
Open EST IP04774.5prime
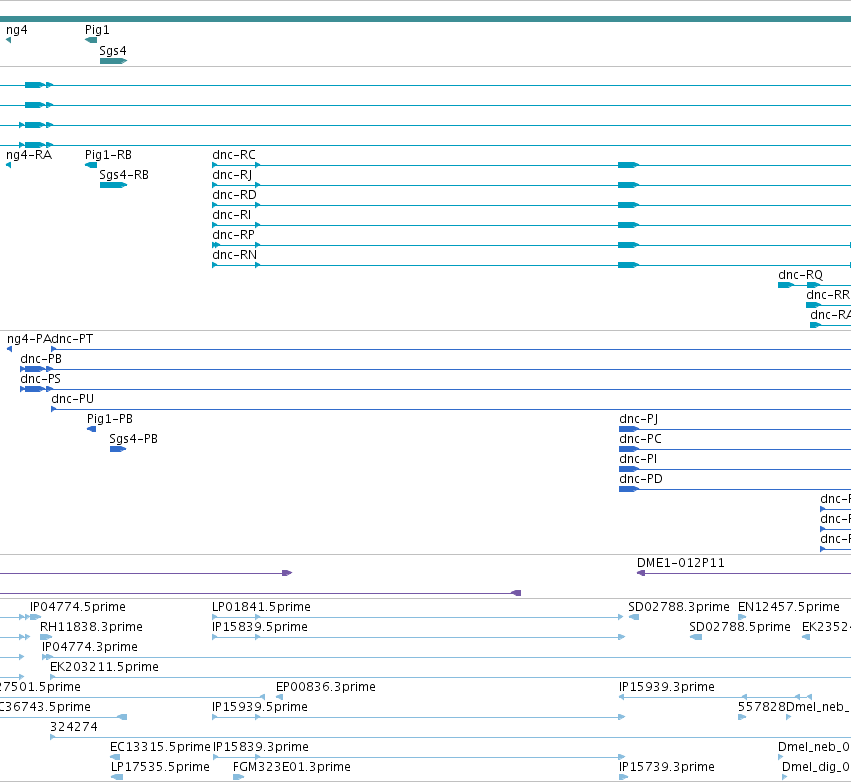pyautogui.click(x=78, y=607)
